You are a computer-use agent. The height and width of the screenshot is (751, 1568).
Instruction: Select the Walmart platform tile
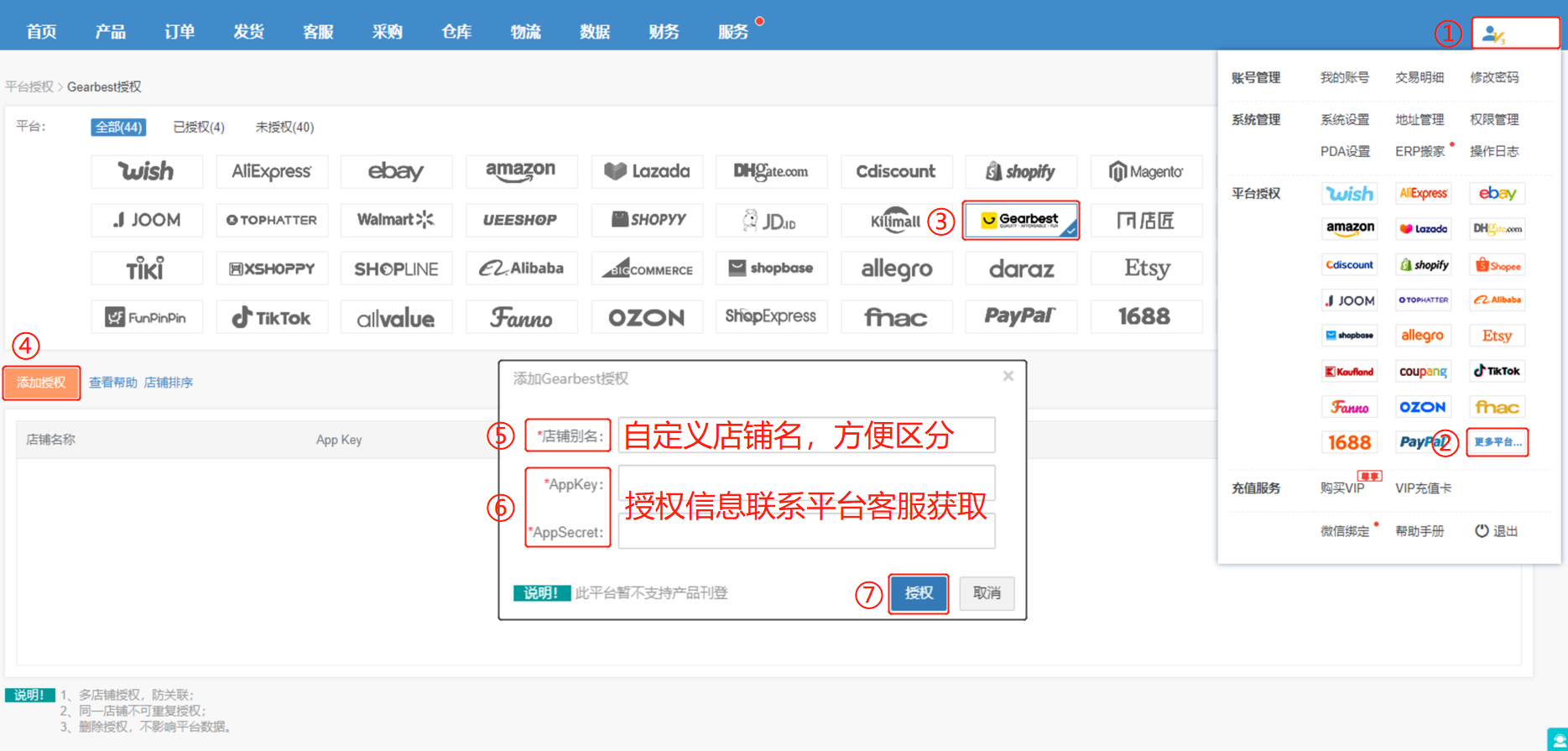pyautogui.click(x=396, y=220)
